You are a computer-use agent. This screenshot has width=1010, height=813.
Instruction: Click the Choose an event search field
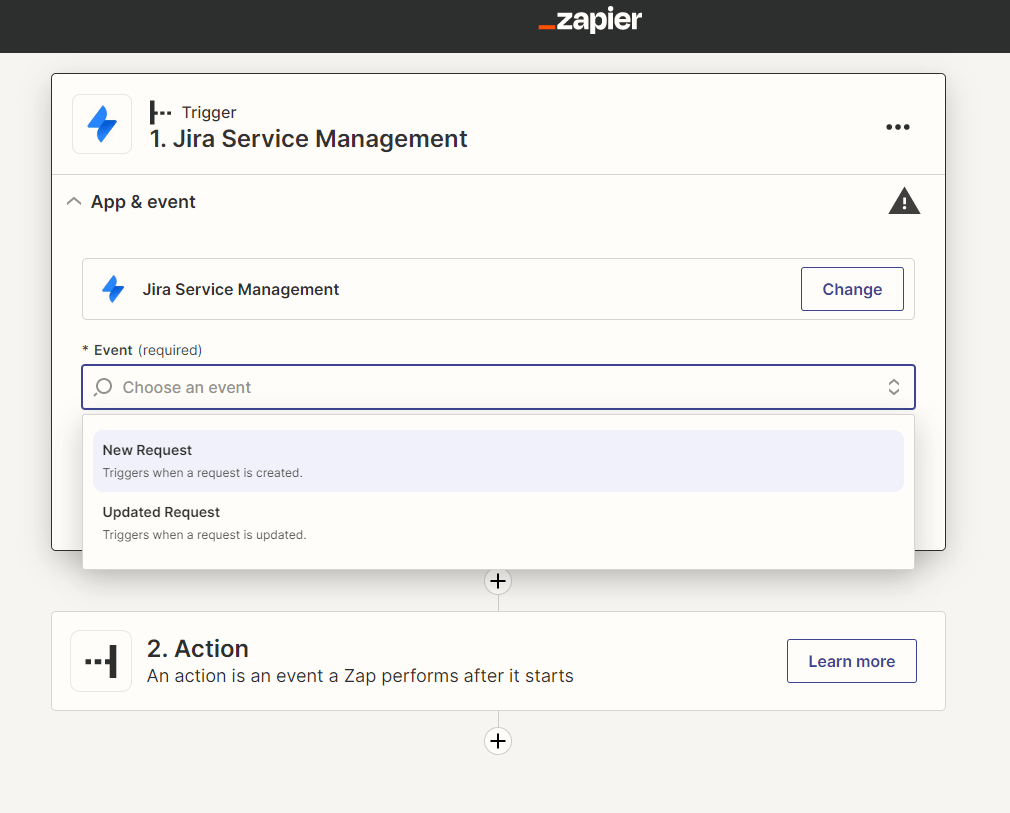point(498,387)
